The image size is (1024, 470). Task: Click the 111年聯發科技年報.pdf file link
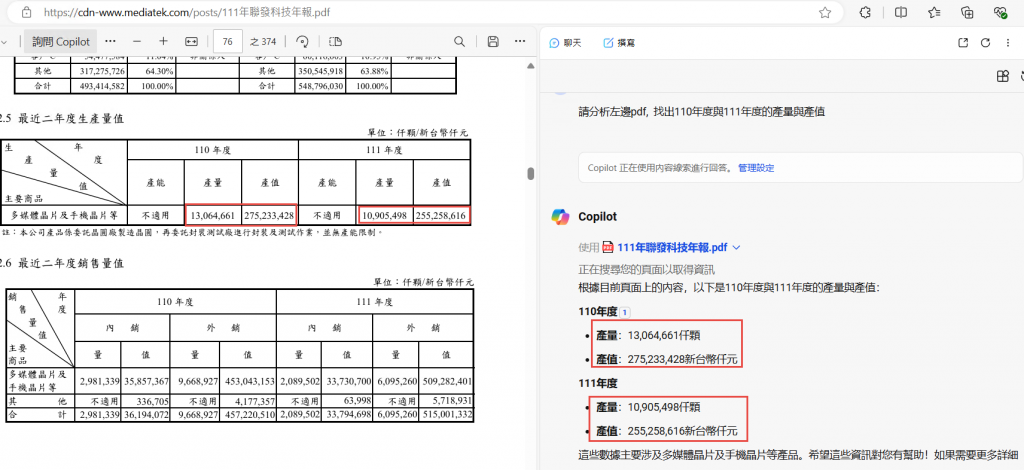click(672, 248)
